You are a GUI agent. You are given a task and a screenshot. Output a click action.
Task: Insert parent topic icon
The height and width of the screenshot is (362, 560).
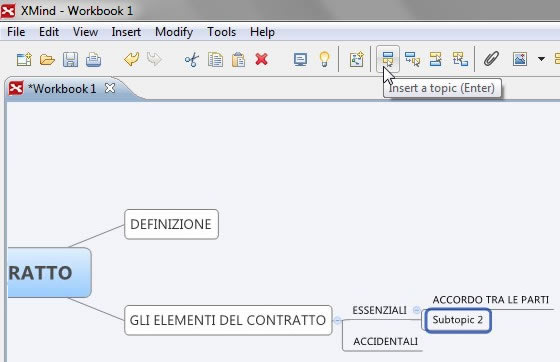(460, 59)
